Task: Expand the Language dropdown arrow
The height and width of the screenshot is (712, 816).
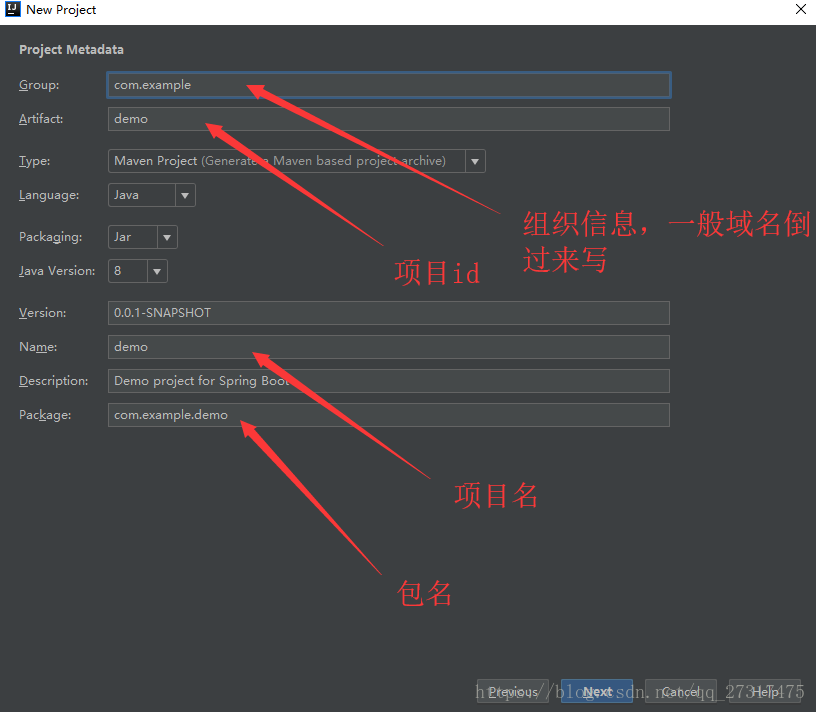Action: click(x=185, y=195)
